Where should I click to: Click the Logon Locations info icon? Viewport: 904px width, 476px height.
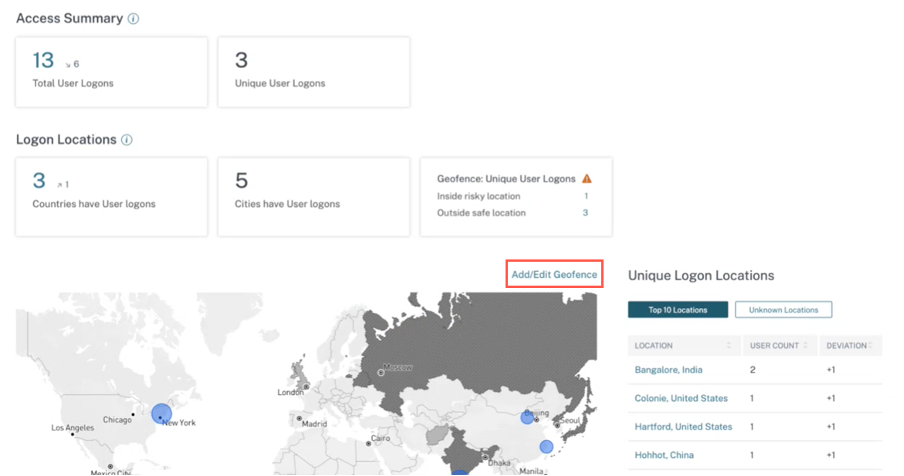tap(127, 140)
